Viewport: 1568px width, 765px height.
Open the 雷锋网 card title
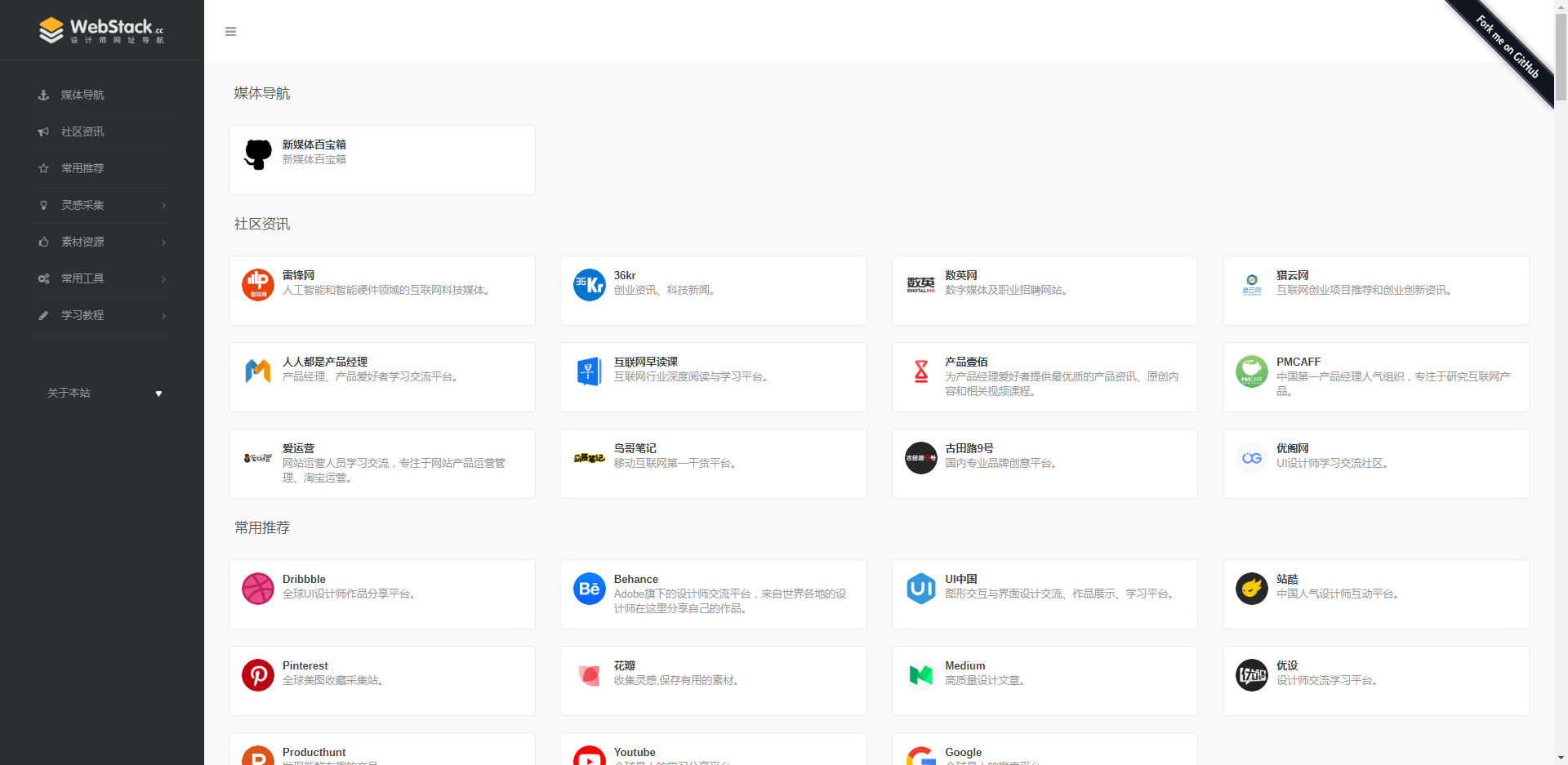pyautogui.click(x=298, y=275)
